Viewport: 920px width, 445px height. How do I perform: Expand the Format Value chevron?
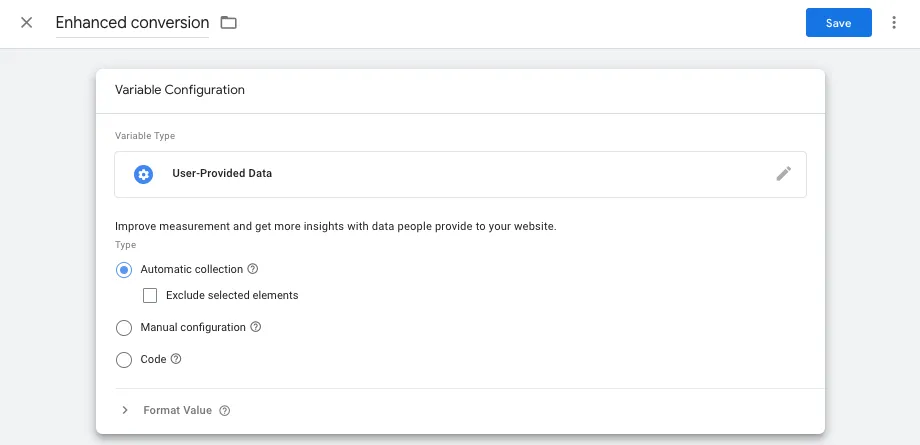click(x=124, y=410)
